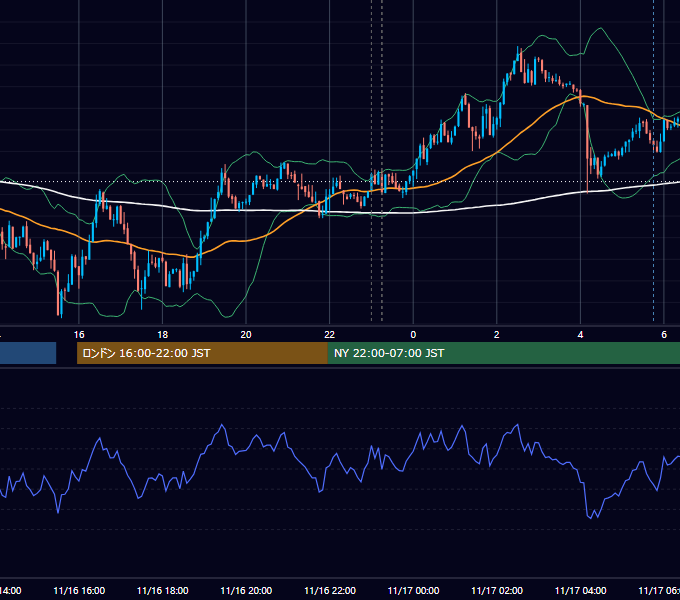680x600 pixels.
Task: Click the 11/17 02:00 timestamp label
Action: pyautogui.click(x=497, y=590)
